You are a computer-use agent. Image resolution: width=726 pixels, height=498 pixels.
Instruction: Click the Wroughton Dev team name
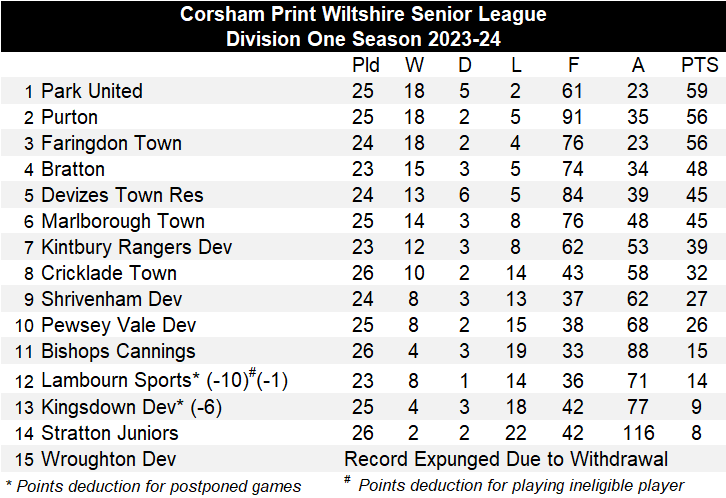tap(109, 459)
